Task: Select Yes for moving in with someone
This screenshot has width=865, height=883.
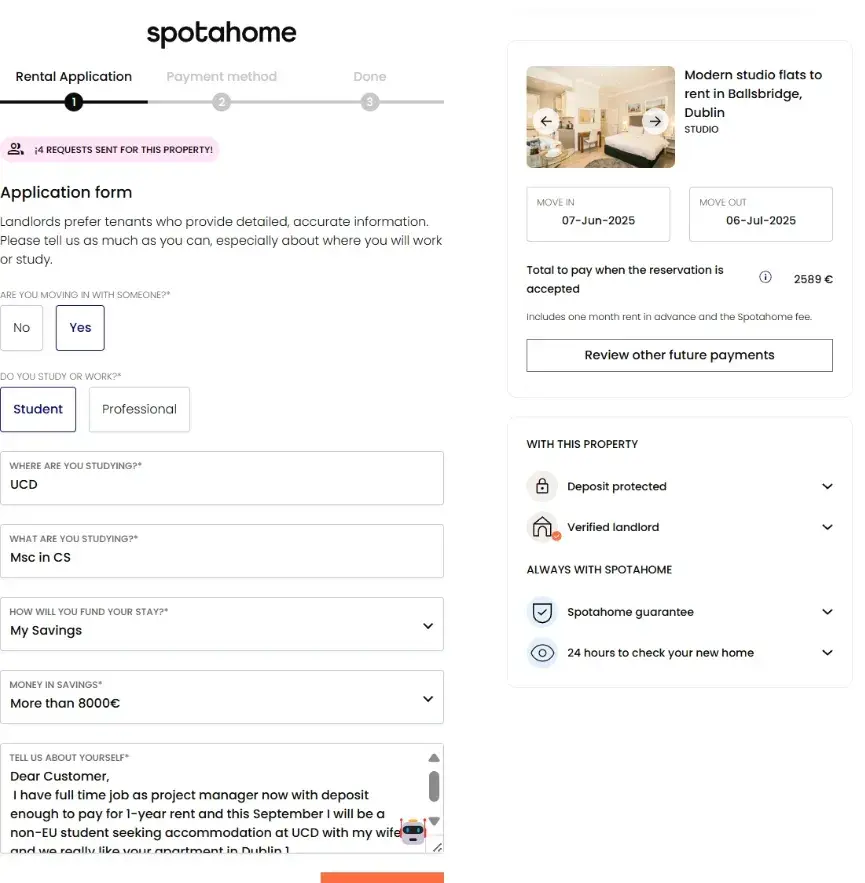Action: (x=80, y=328)
